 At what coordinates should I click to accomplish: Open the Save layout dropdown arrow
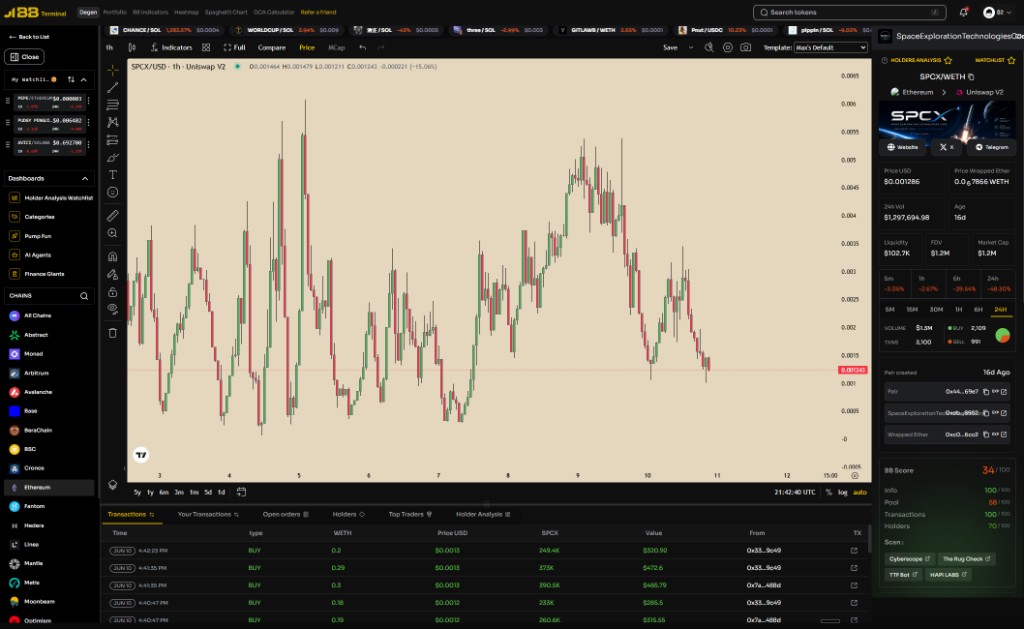point(691,47)
